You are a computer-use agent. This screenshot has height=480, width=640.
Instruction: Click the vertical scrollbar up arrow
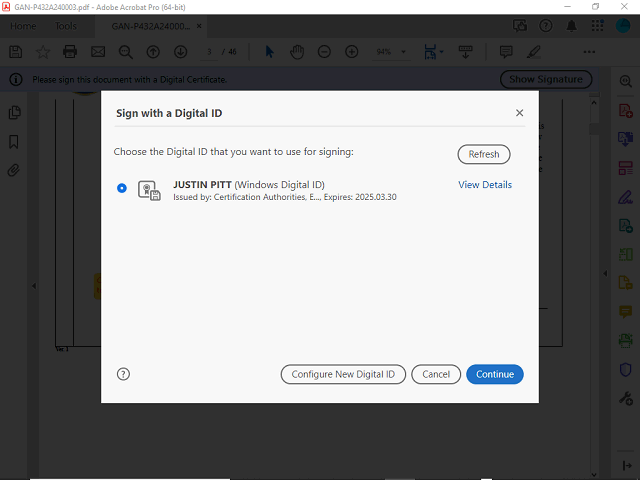click(594, 103)
